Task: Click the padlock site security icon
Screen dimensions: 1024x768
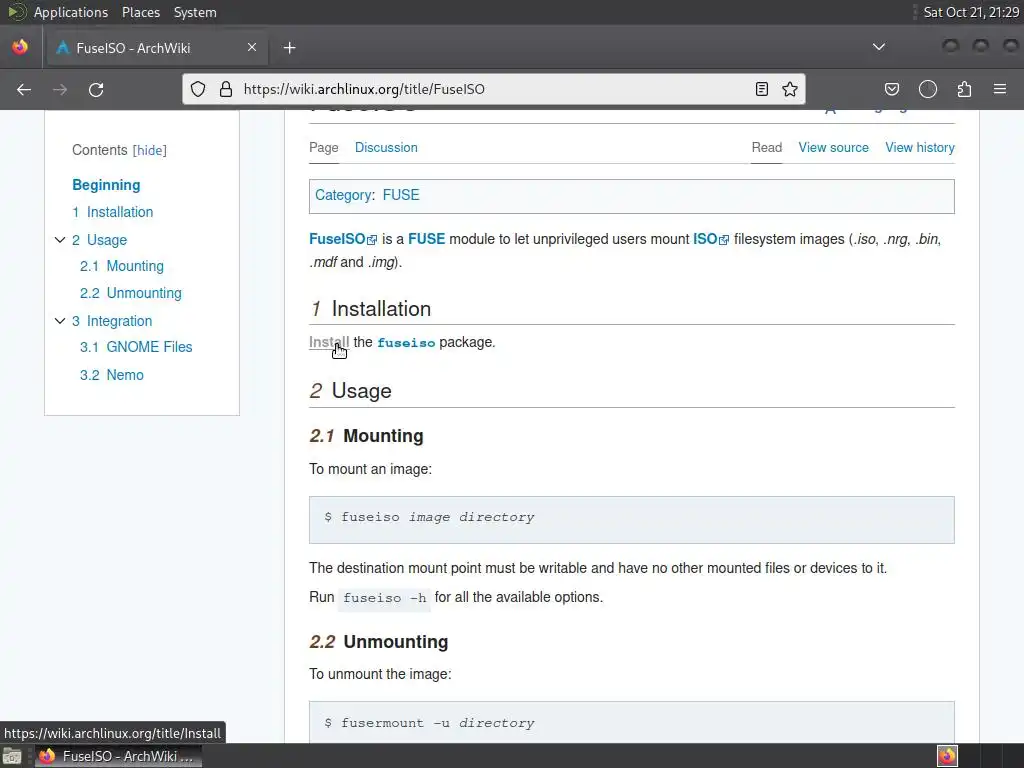Action: [x=226, y=89]
